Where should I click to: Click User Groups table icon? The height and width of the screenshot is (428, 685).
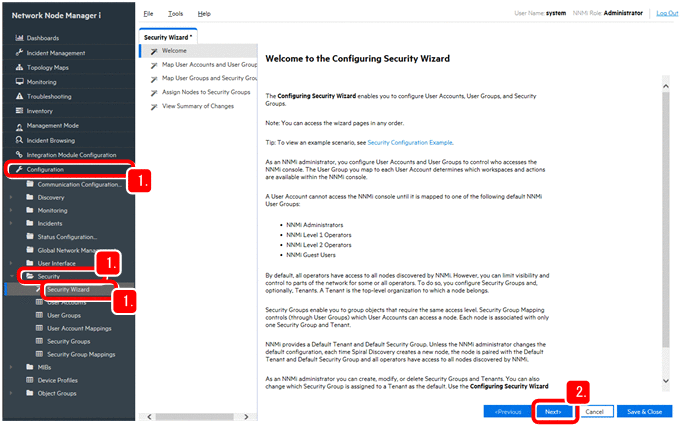(x=39, y=315)
